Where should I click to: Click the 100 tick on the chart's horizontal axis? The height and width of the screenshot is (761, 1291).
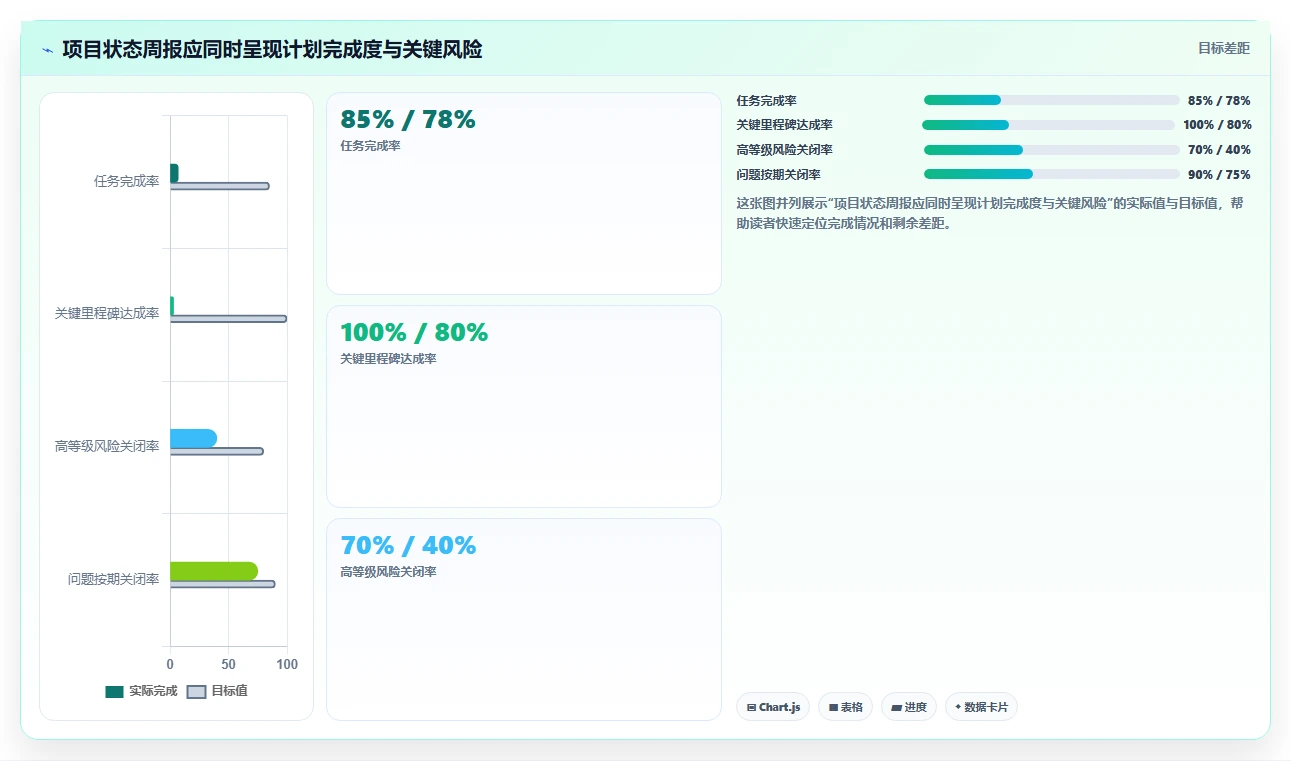click(287, 665)
